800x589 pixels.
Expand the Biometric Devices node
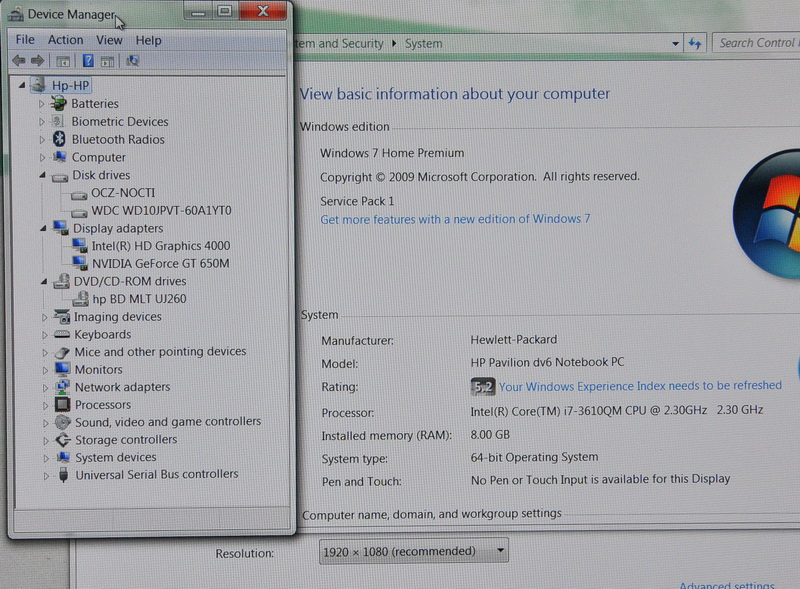pos(41,121)
